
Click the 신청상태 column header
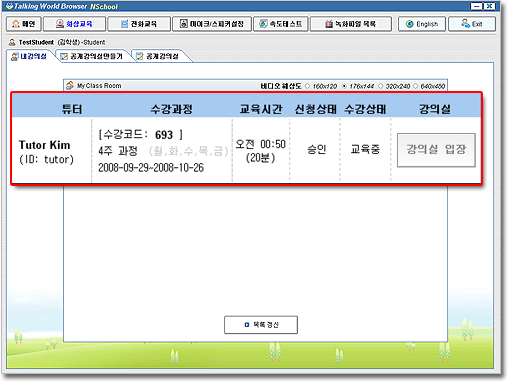click(316, 109)
